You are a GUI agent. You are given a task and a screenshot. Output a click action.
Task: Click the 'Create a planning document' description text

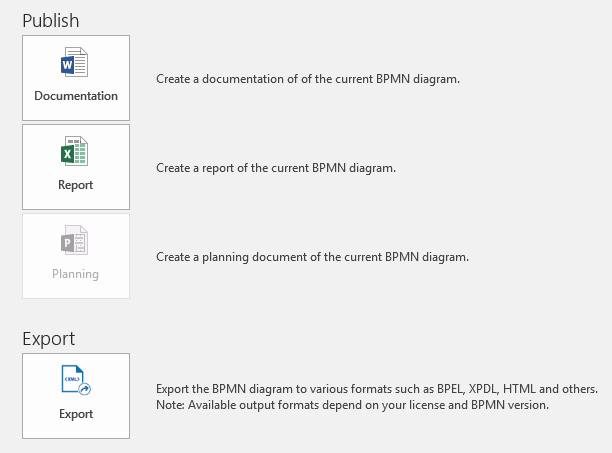(x=312, y=257)
